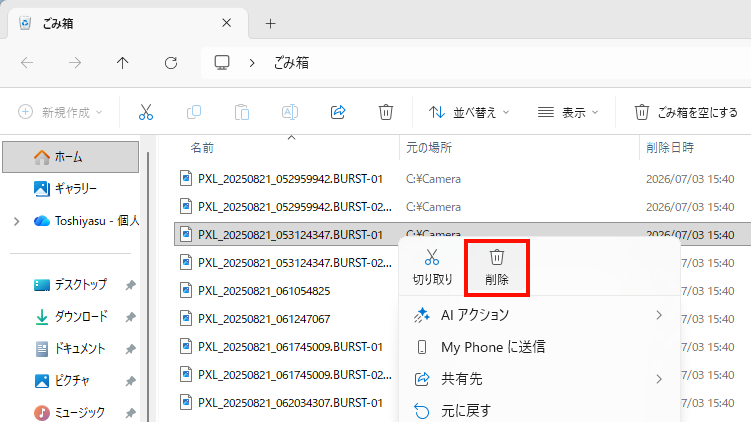Click the Rename icon in toolbar
This screenshot has width=751, height=422.
(x=290, y=112)
